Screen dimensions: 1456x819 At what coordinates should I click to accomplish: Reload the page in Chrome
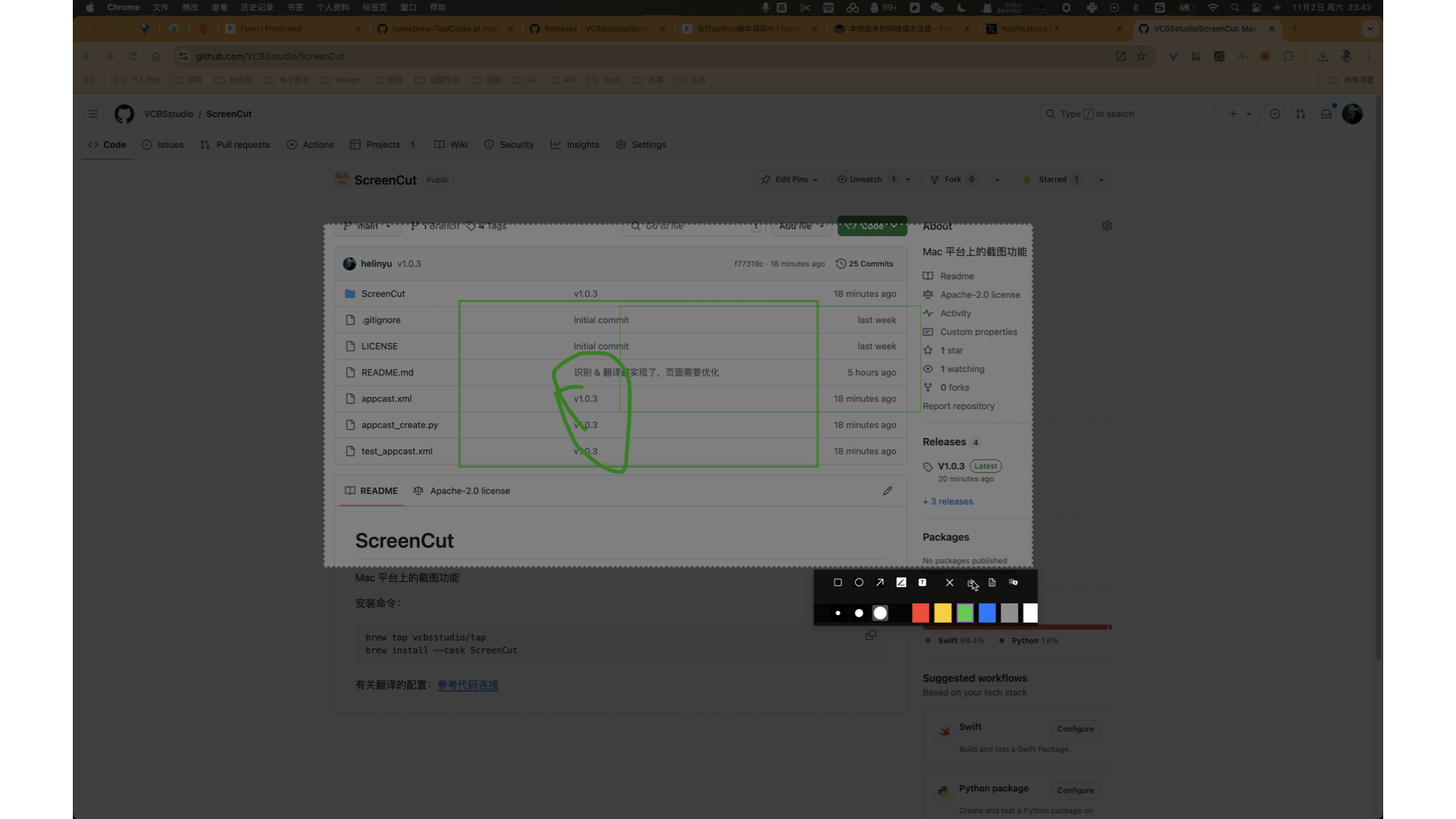pyautogui.click(x=133, y=56)
